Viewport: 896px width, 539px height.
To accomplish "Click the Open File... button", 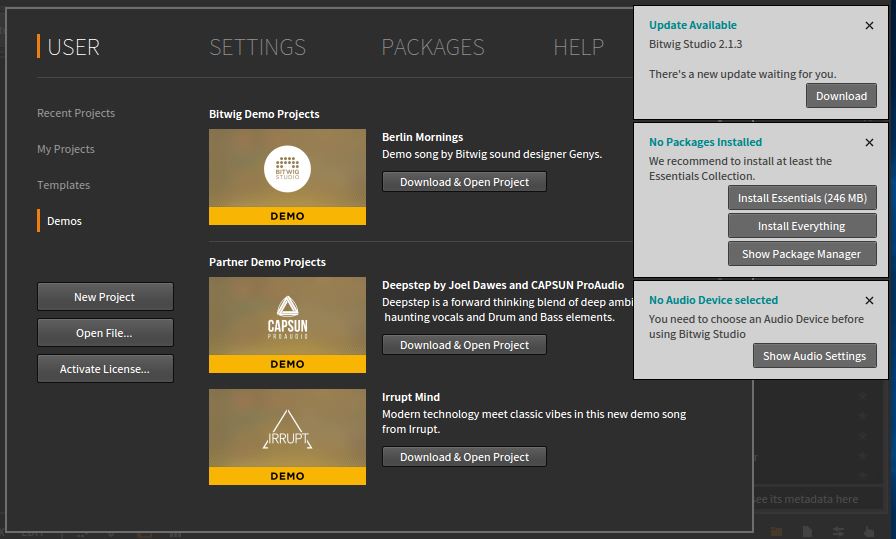I will (x=105, y=333).
